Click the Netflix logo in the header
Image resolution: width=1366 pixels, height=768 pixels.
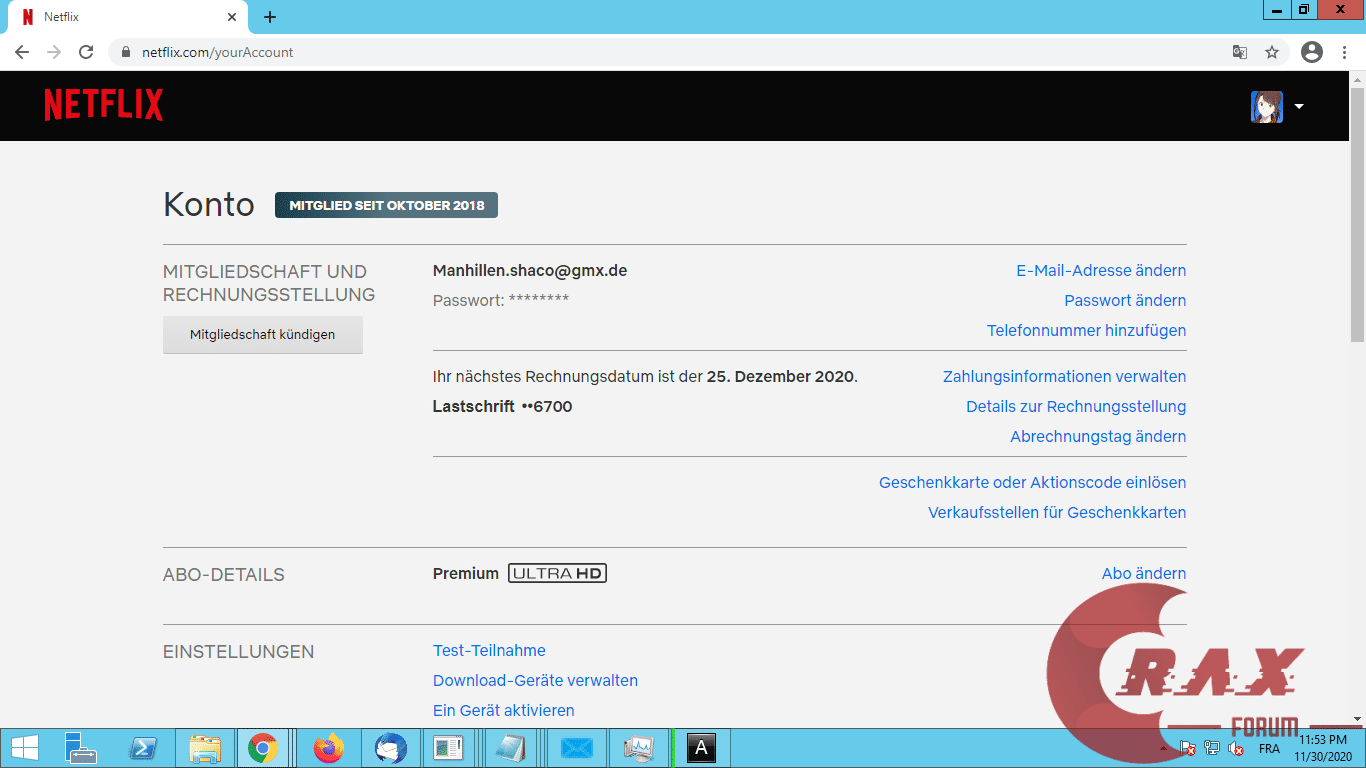[x=104, y=105]
